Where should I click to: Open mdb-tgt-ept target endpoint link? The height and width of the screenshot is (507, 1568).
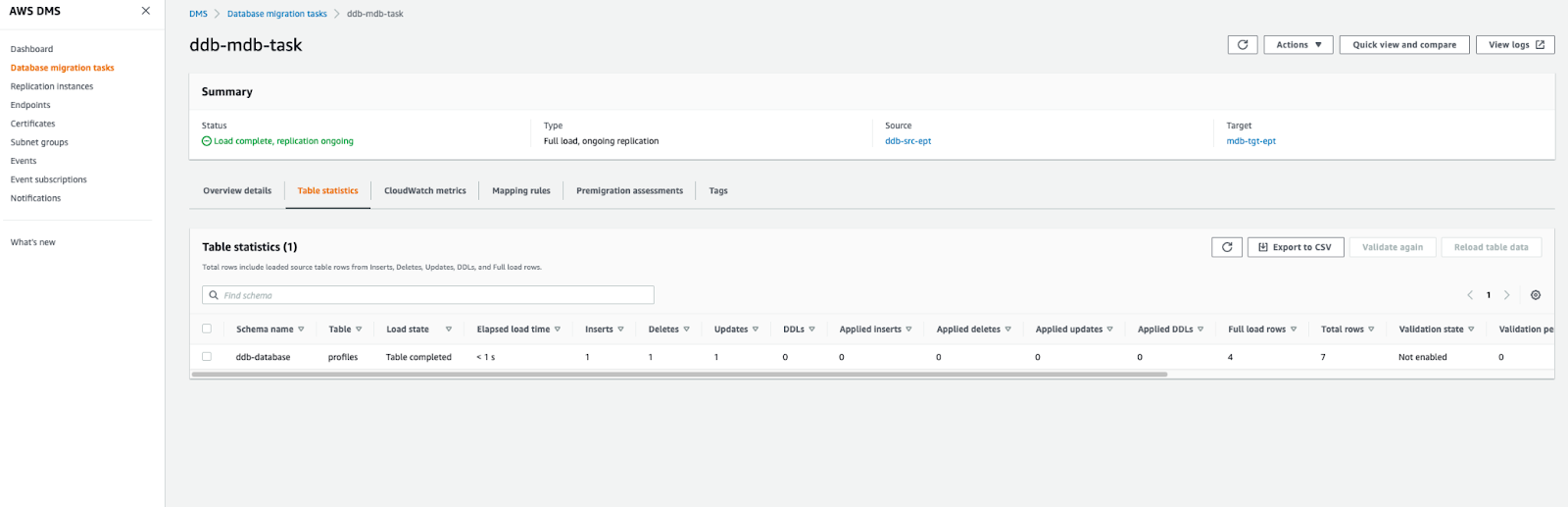[x=1250, y=141]
